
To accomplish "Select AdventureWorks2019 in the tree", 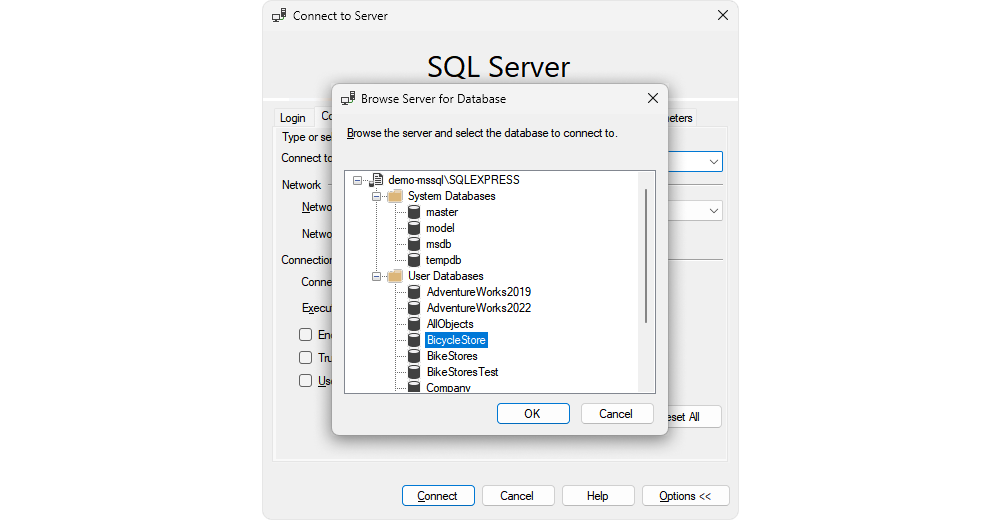I will click(x=478, y=292).
